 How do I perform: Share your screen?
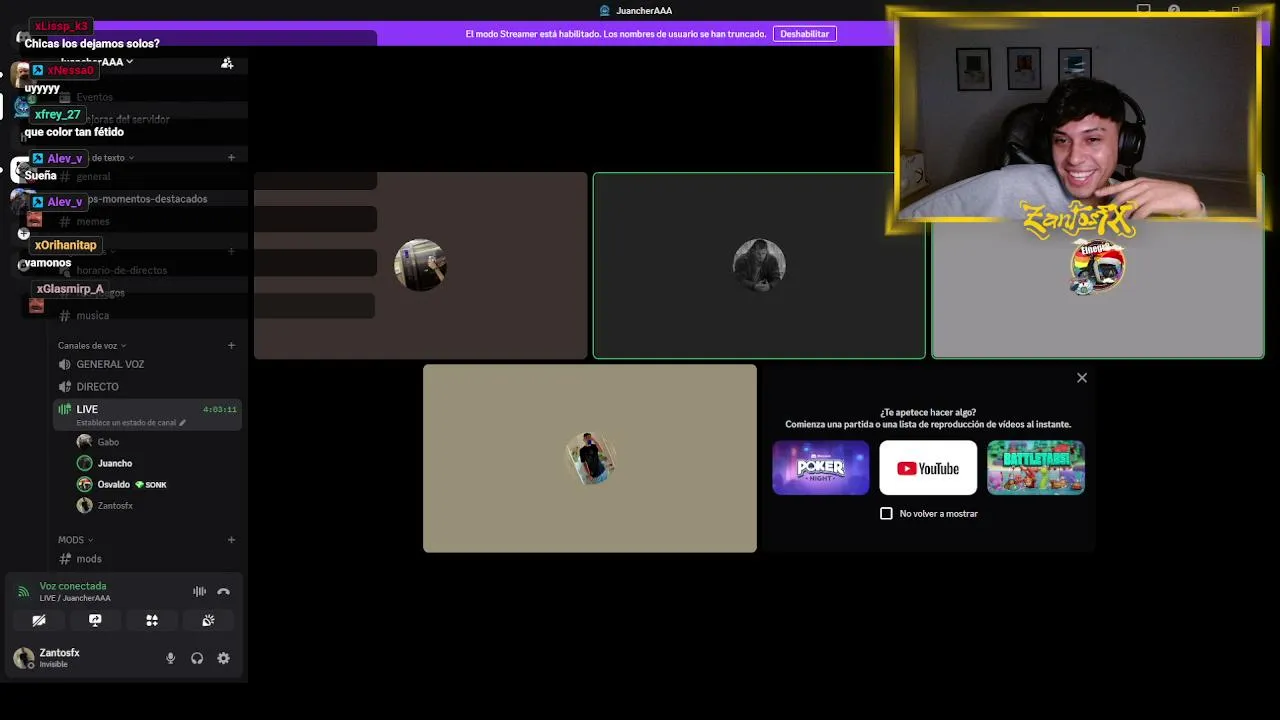coord(95,621)
